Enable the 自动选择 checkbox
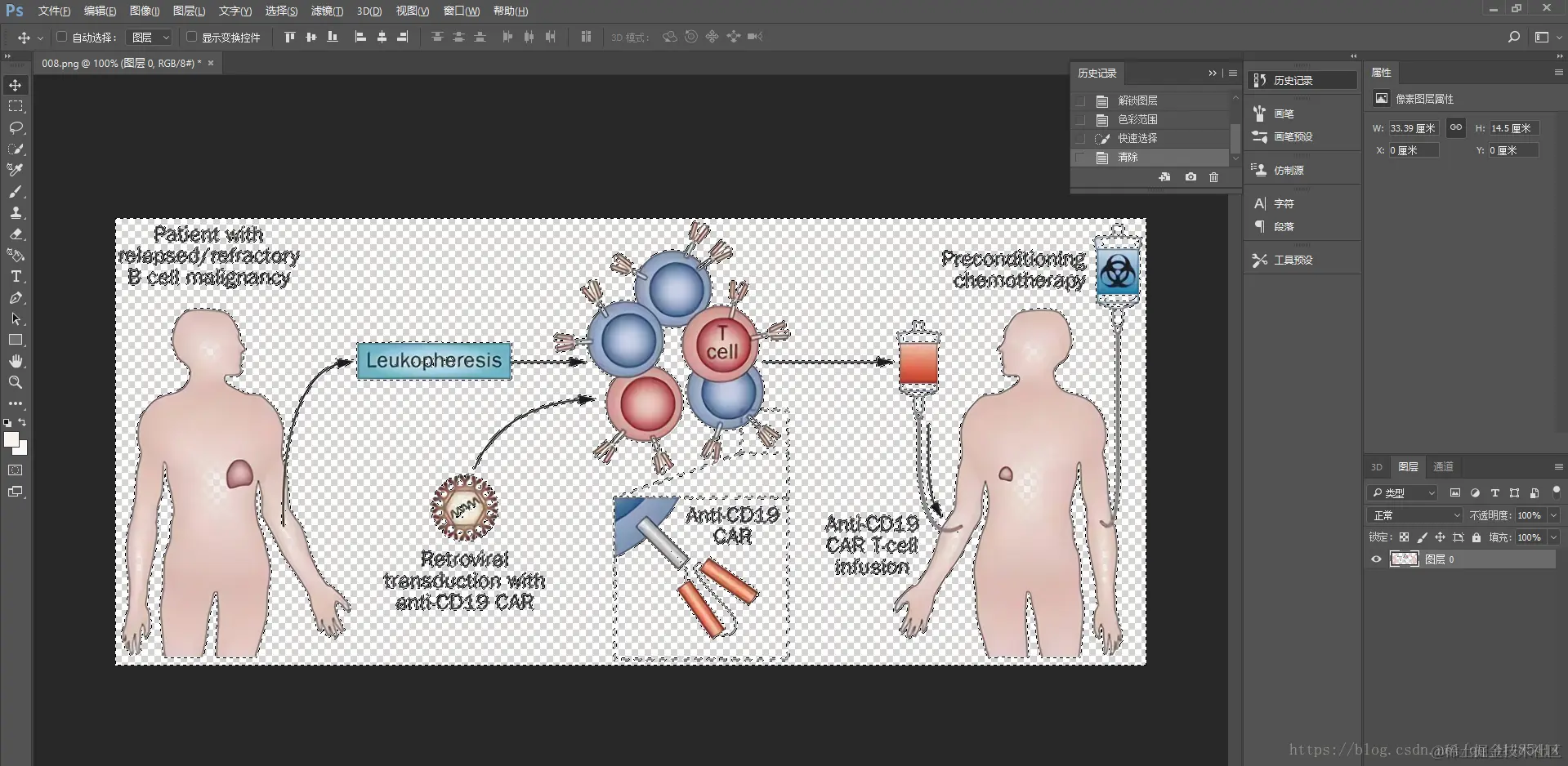 (61, 37)
